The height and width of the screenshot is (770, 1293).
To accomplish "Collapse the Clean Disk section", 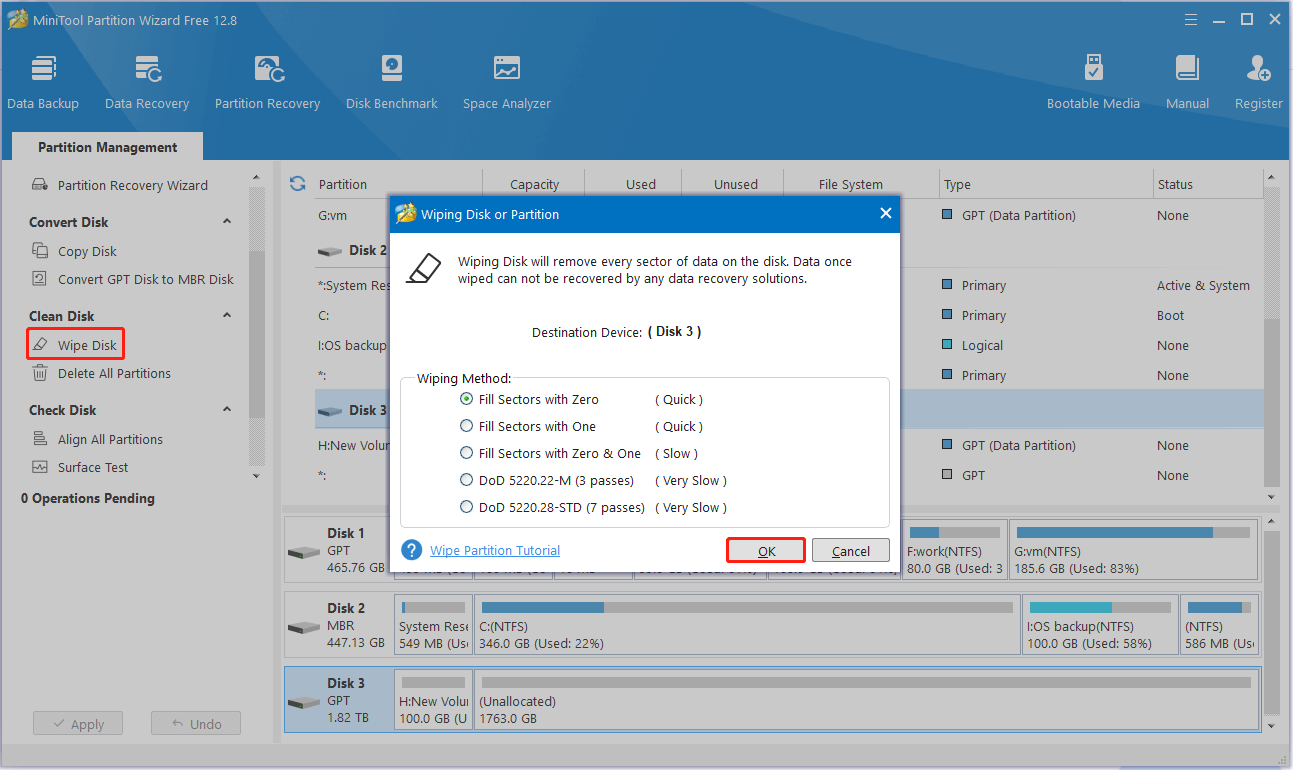I will pos(227,316).
